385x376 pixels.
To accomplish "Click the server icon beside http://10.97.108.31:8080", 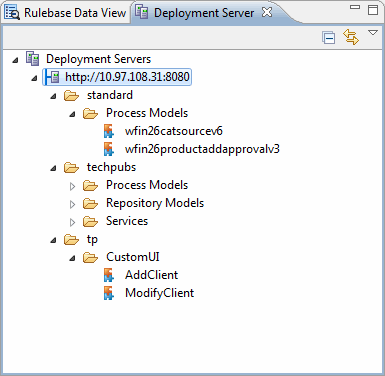I will [53, 77].
